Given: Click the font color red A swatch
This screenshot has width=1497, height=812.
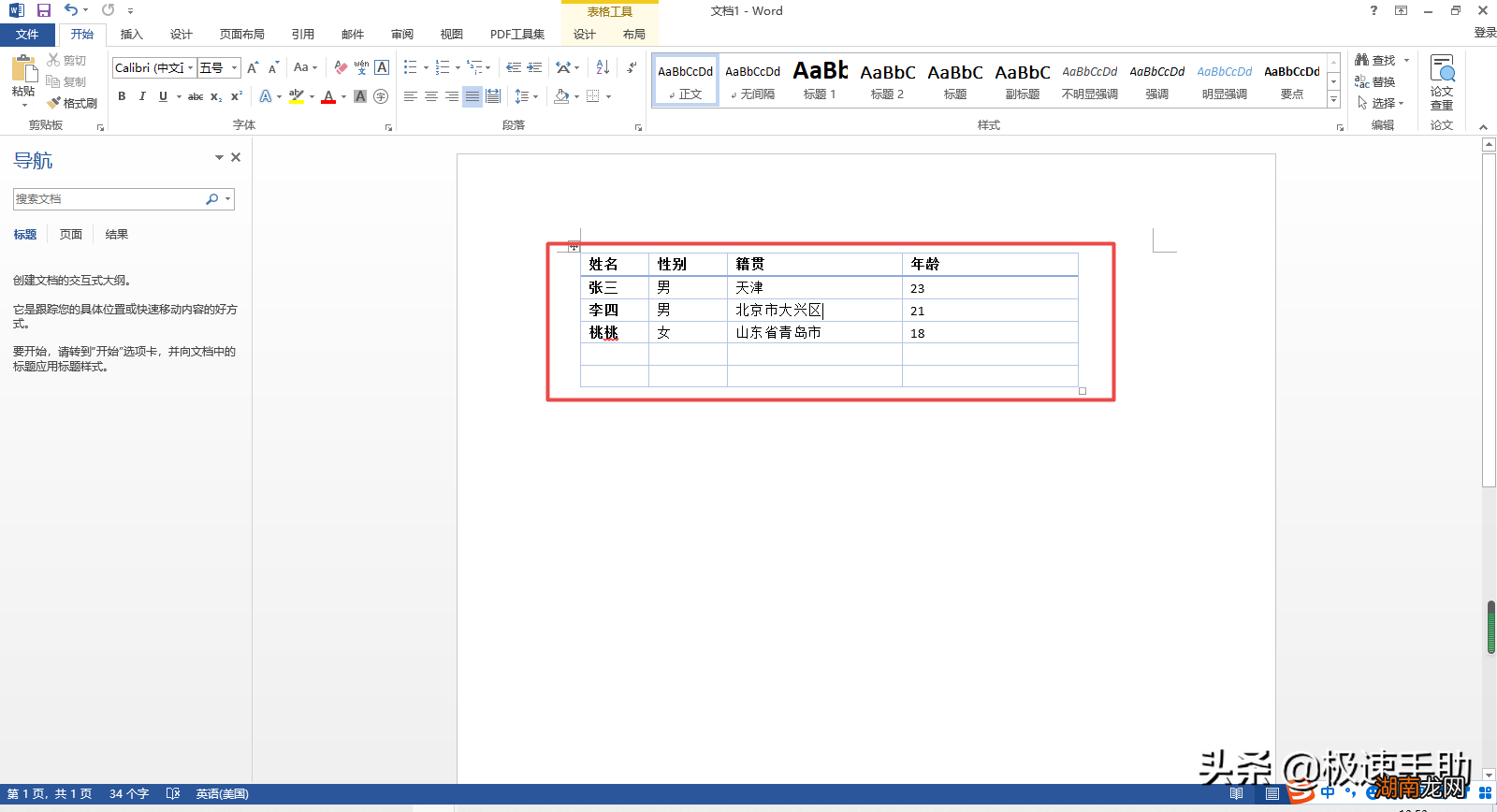Looking at the screenshot, I should [x=328, y=96].
